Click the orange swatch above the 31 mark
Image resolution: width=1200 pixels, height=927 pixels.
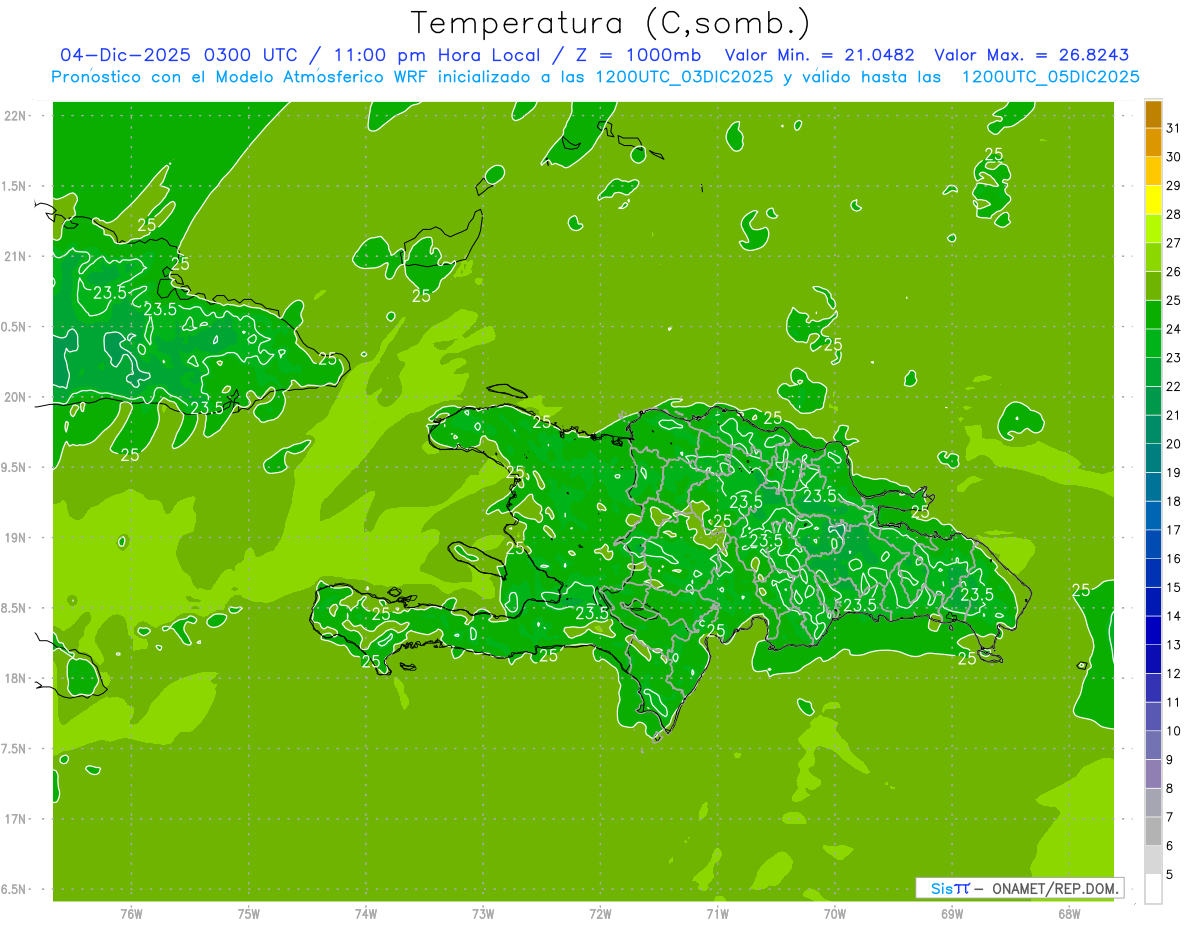pos(1153,114)
